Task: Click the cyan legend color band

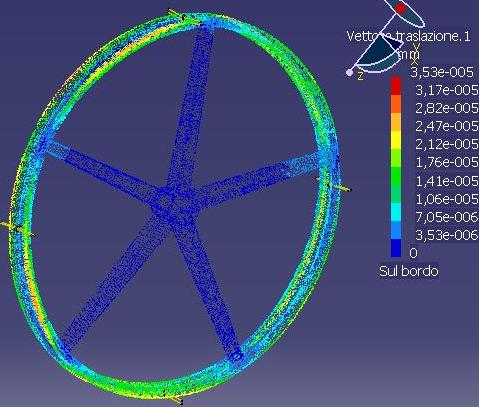Action: click(396, 212)
